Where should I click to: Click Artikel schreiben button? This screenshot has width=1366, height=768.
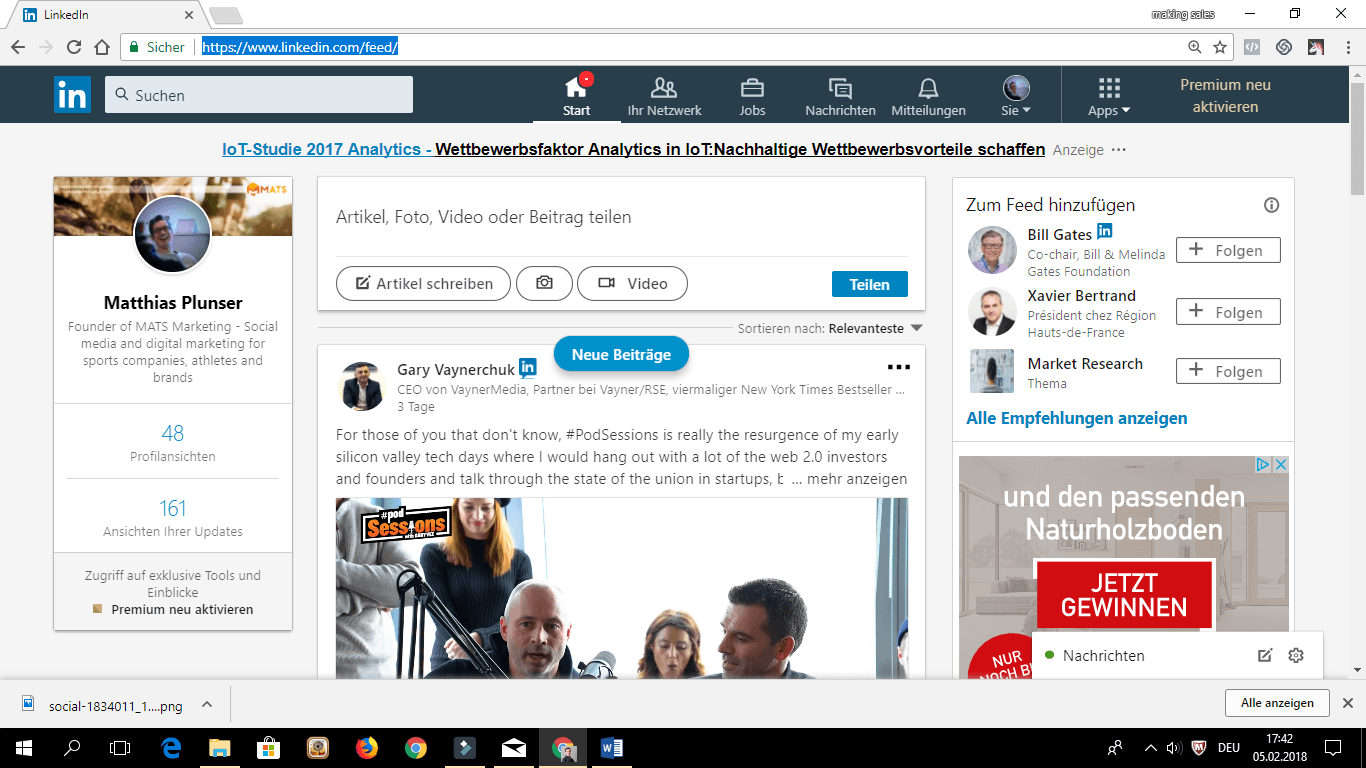[x=423, y=284]
